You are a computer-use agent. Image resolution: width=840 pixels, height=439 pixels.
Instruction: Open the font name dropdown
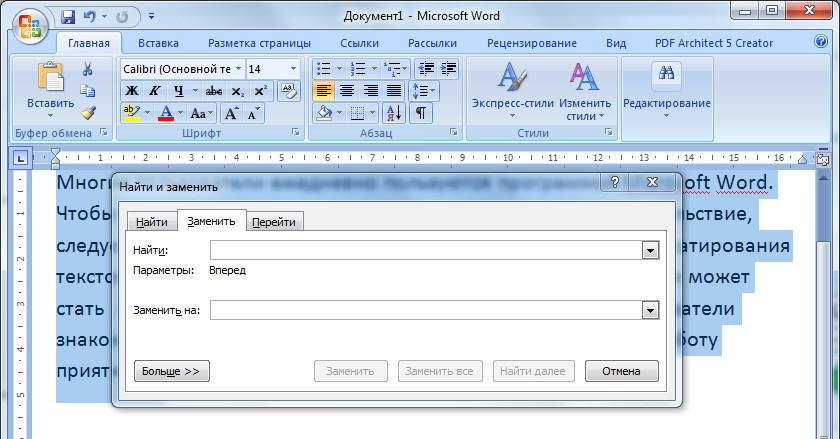tap(238, 69)
